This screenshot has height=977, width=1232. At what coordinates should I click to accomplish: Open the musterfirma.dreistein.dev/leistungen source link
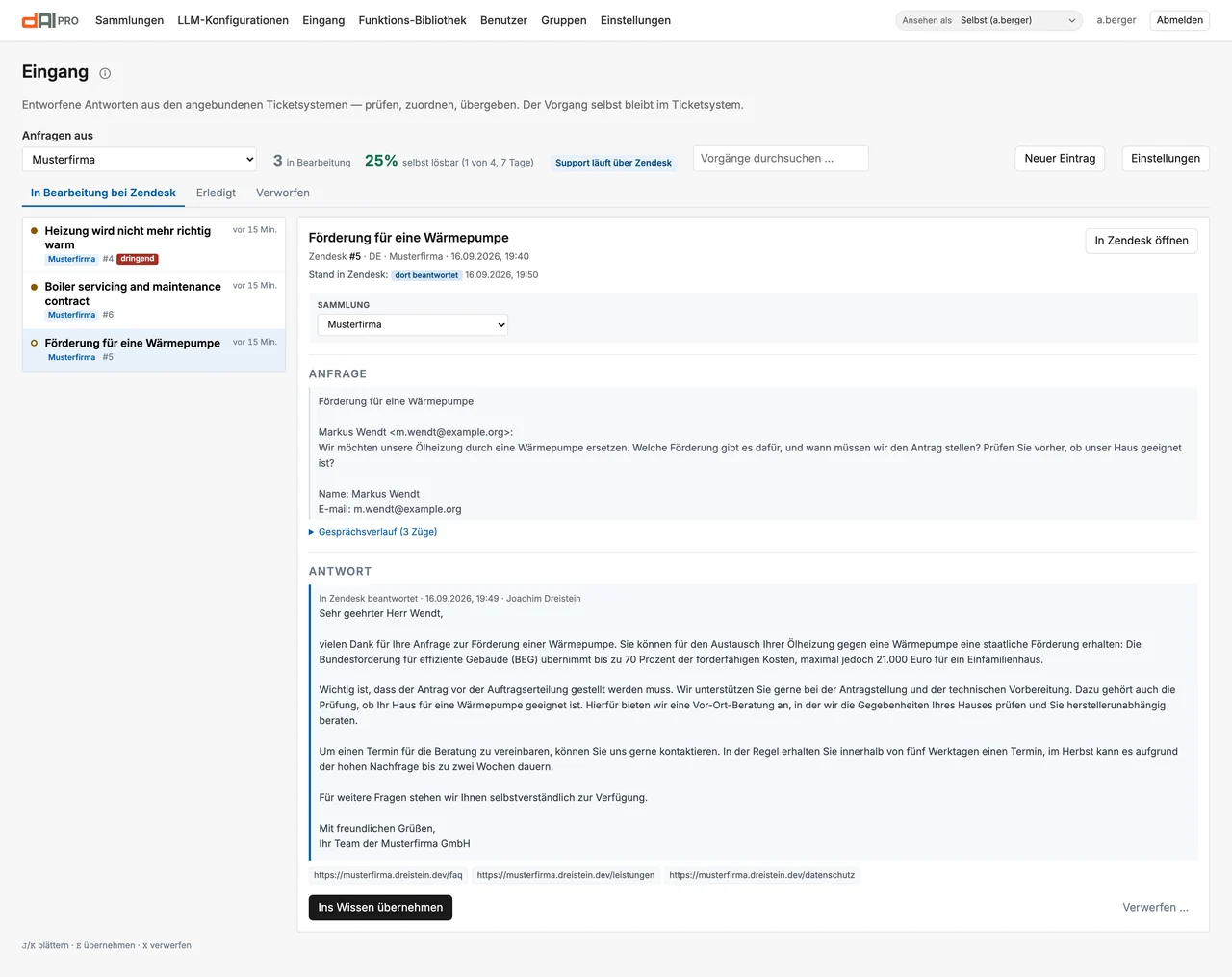pyautogui.click(x=566, y=875)
